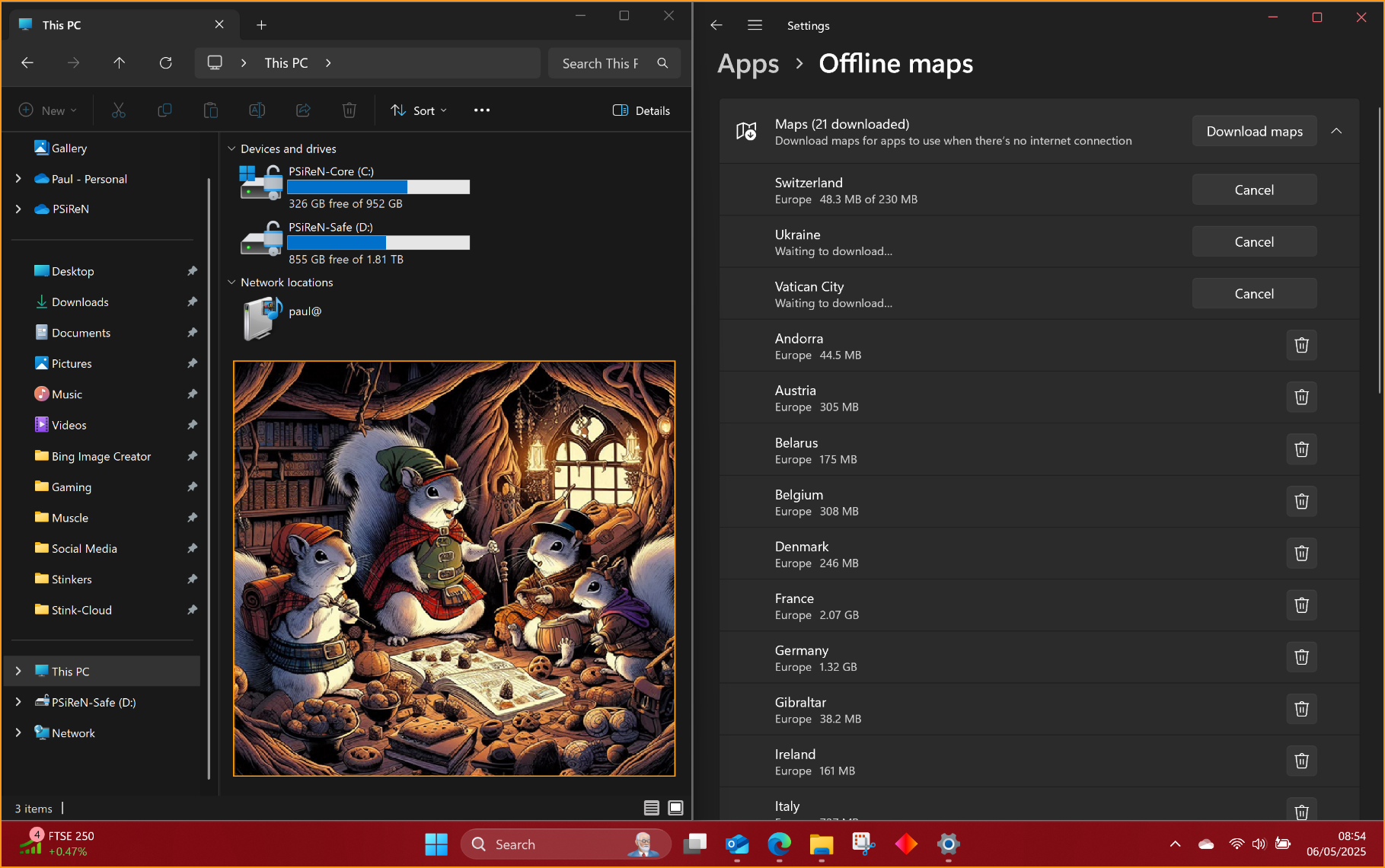Delete the France offline map
1385x868 pixels.
(1301, 605)
